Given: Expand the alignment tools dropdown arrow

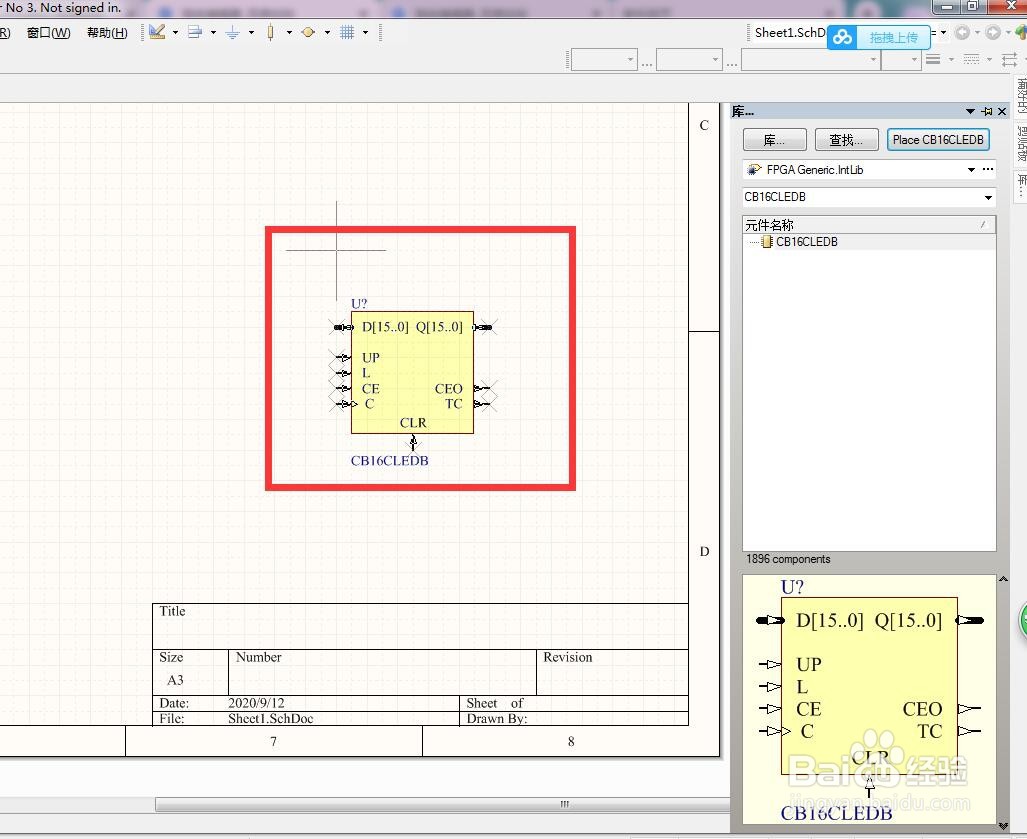Looking at the screenshot, I should pos(213,32).
